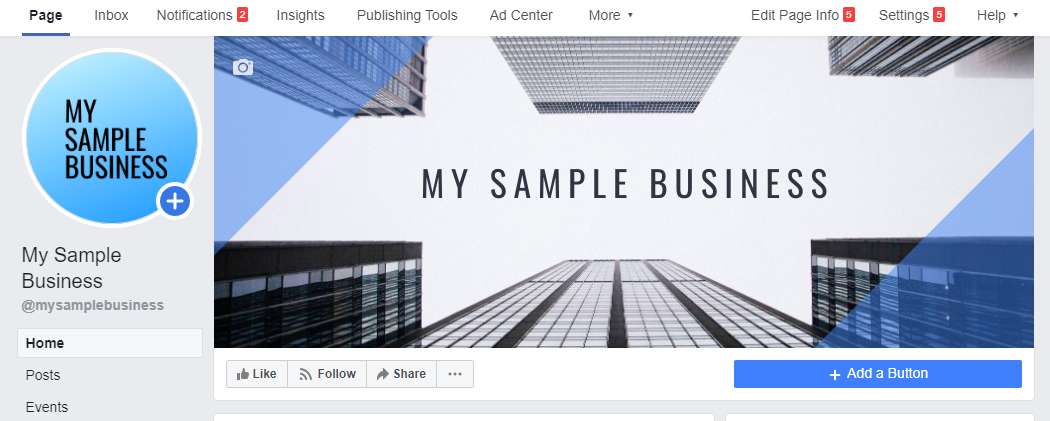Expand the More dropdown menu
The image size is (1050, 421).
(x=611, y=15)
